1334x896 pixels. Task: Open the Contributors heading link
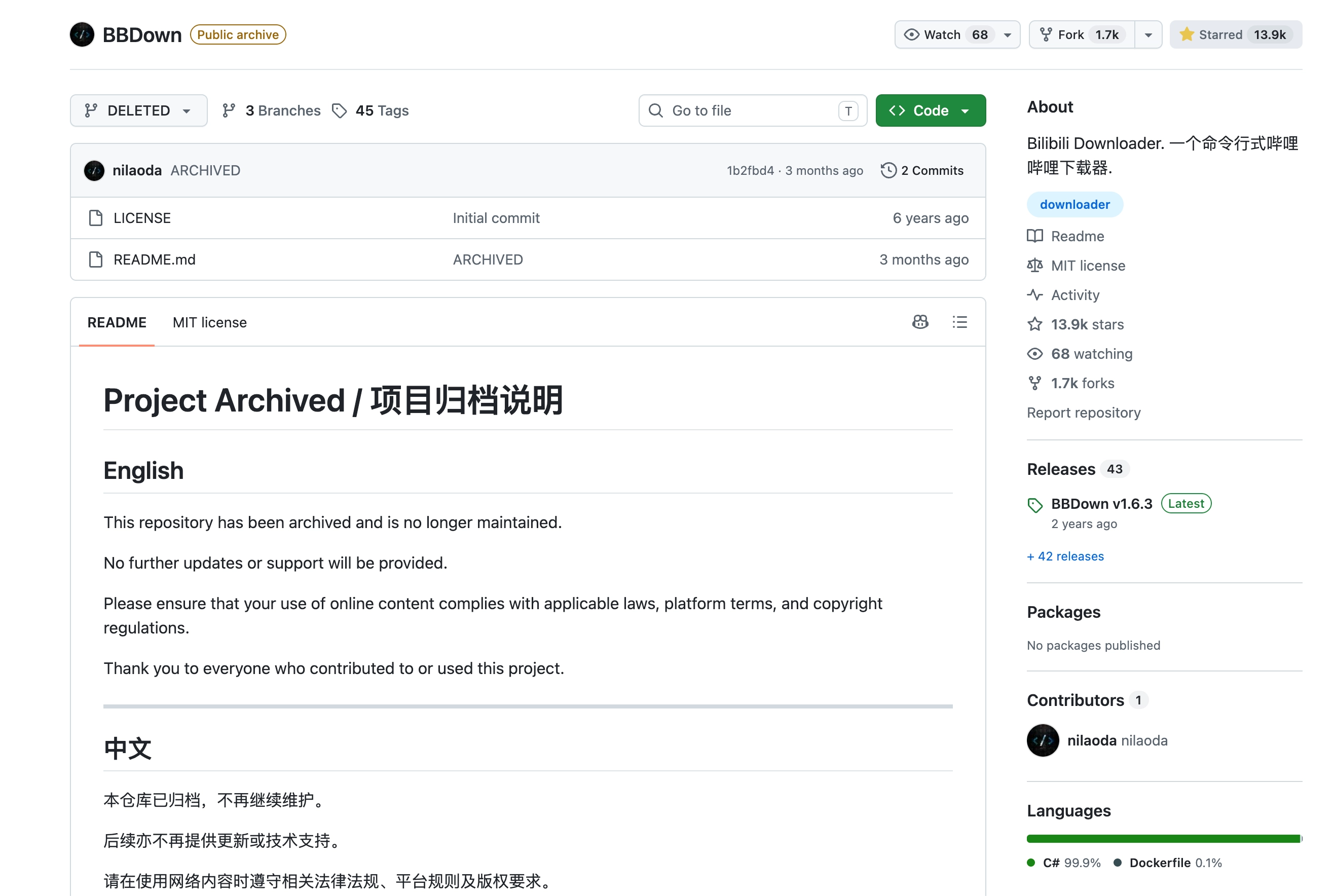point(1075,700)
